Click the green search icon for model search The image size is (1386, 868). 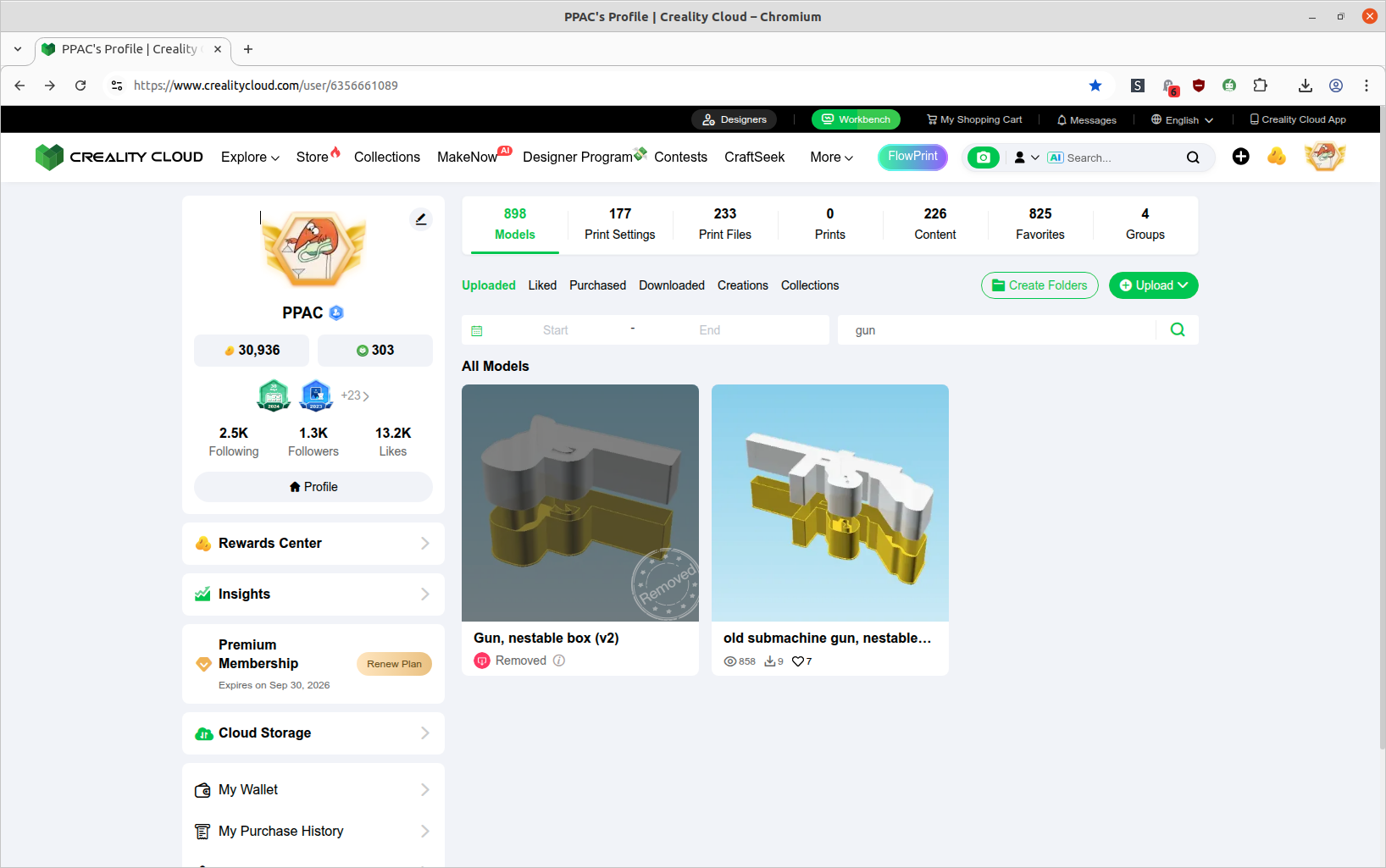click(1178, 330)
